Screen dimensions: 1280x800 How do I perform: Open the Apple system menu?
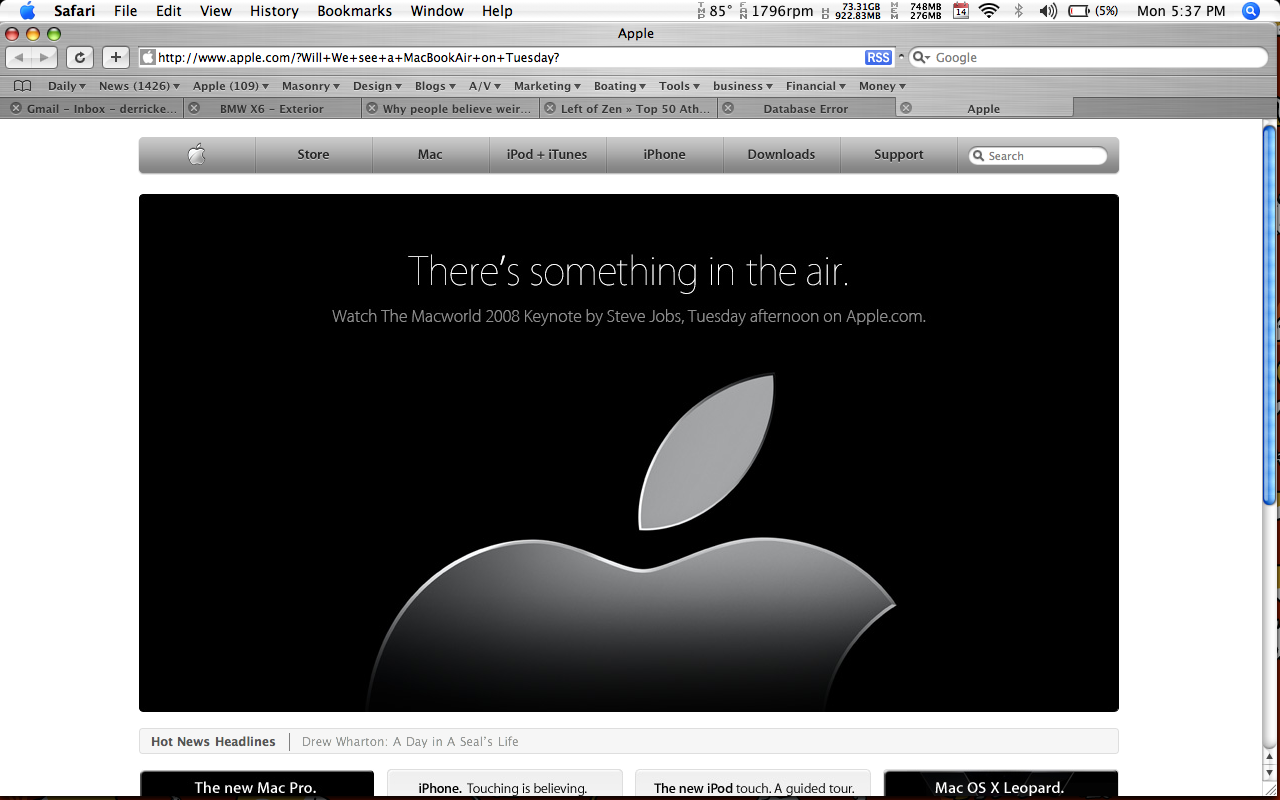27,11
